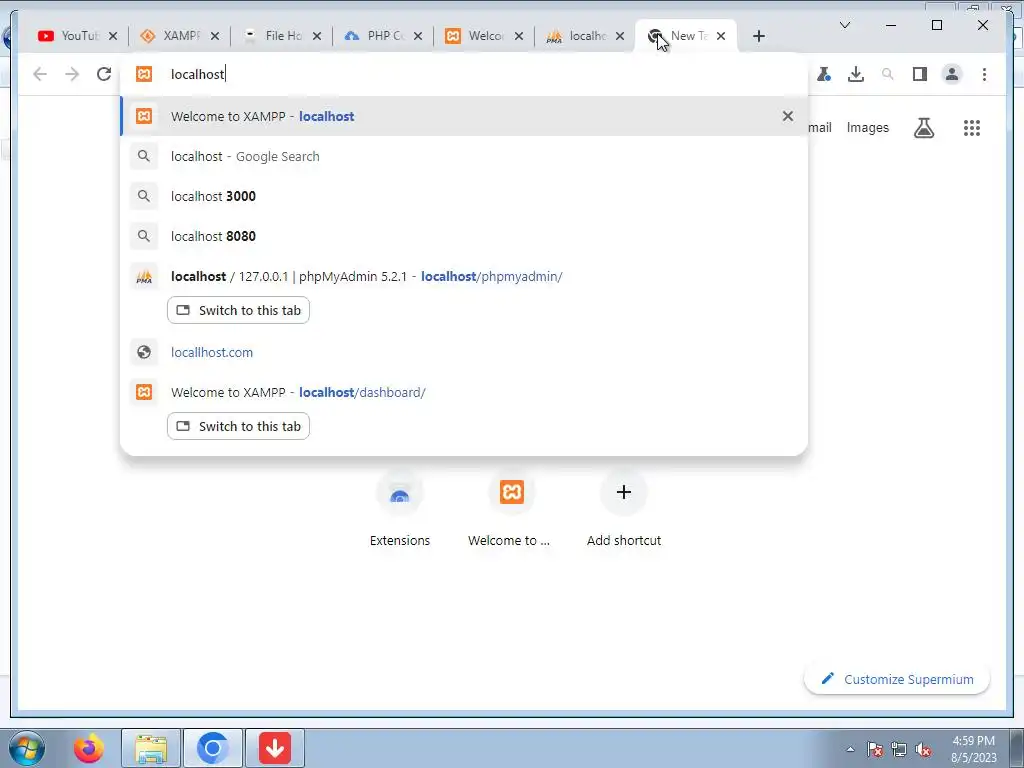Screen dimensions: 1024x768
Task: Open the file explorer taskbar icon
Action: click(151, 748)
